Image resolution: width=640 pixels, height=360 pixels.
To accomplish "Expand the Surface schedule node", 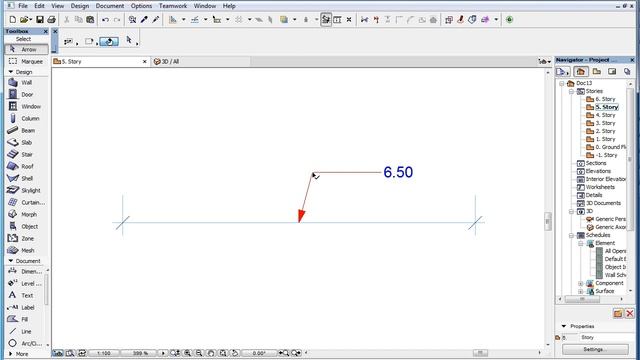I will 580,291.
